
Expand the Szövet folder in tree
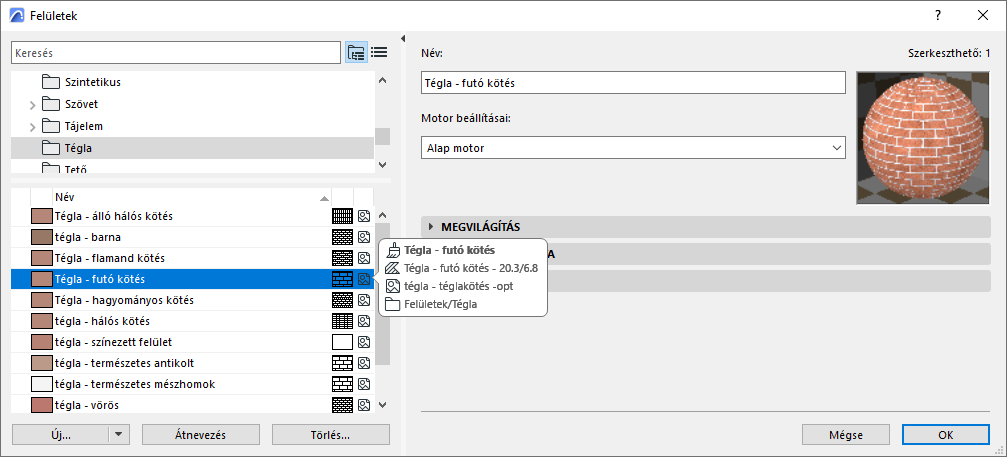(x=32, y=104)
